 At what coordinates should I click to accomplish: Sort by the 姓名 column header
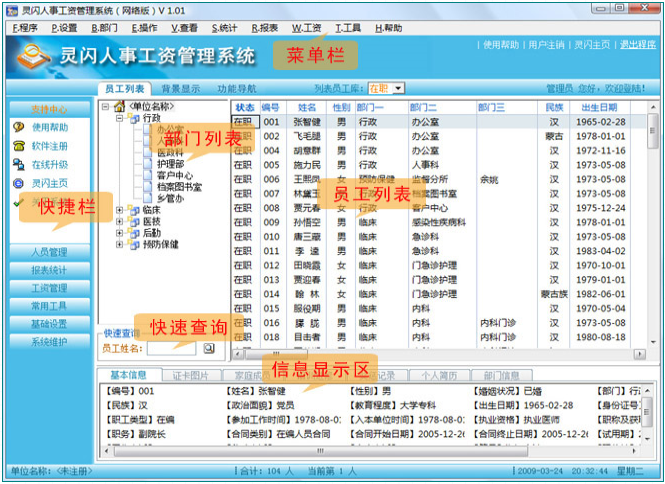(307, 108)
